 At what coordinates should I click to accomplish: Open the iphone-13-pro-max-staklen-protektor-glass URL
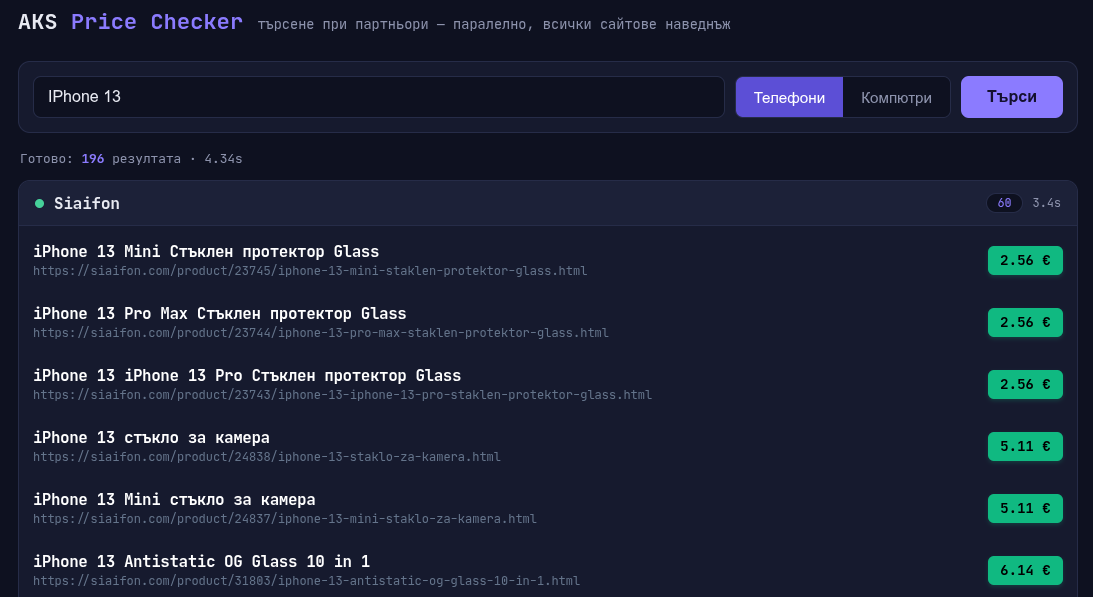(x=321, y=333)
